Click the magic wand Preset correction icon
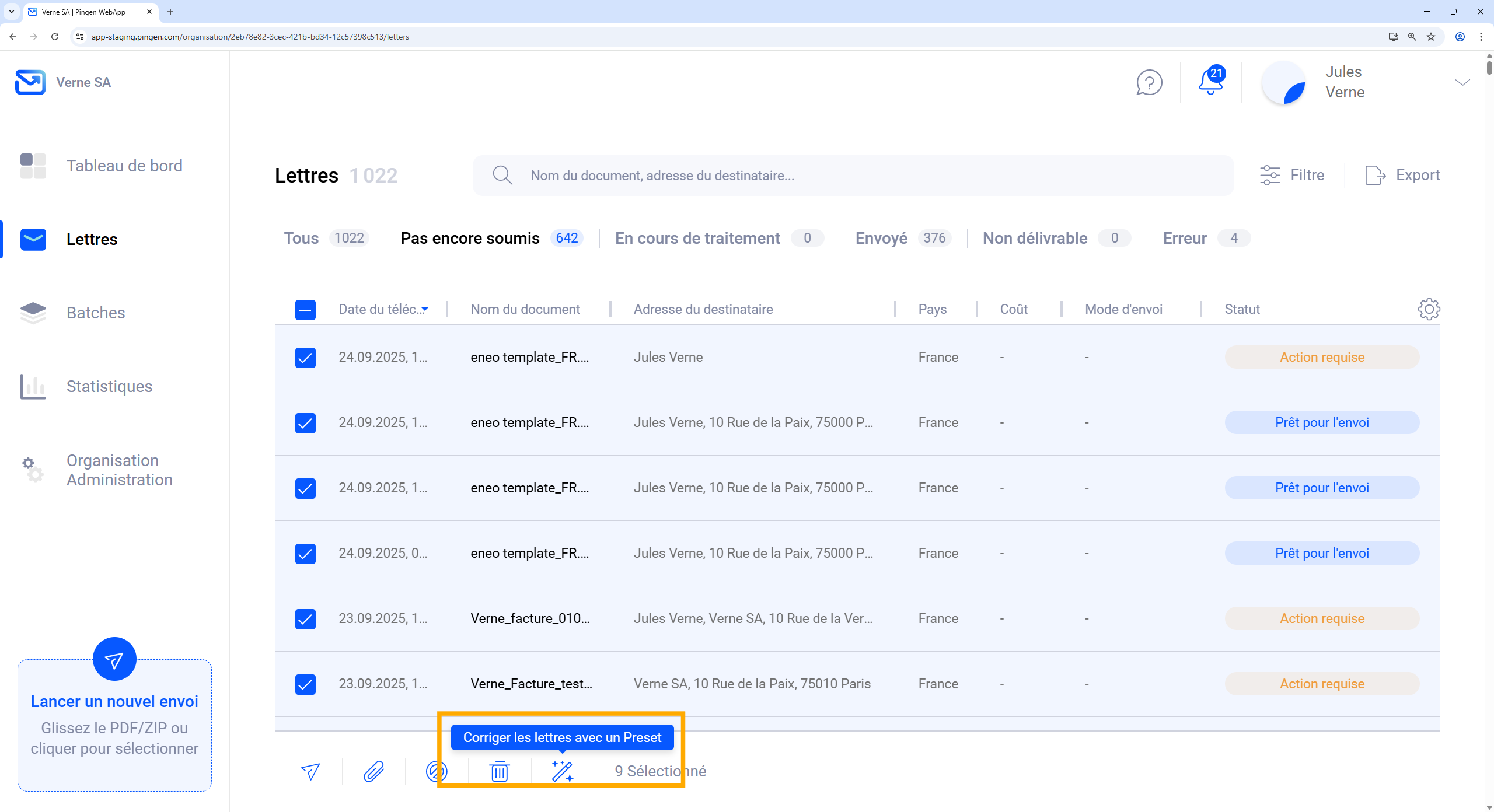 coord(563,771)
